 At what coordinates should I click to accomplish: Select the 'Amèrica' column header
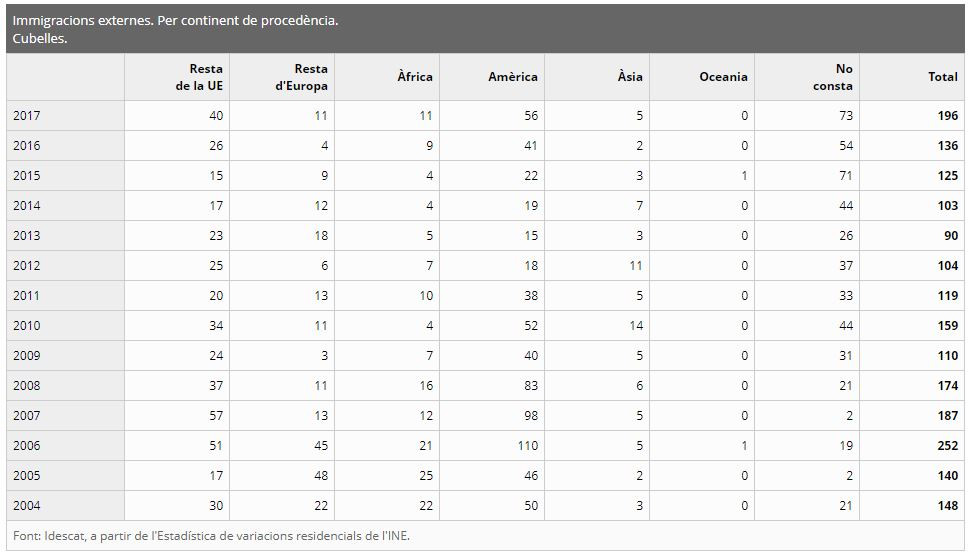(x=513, y=77)
